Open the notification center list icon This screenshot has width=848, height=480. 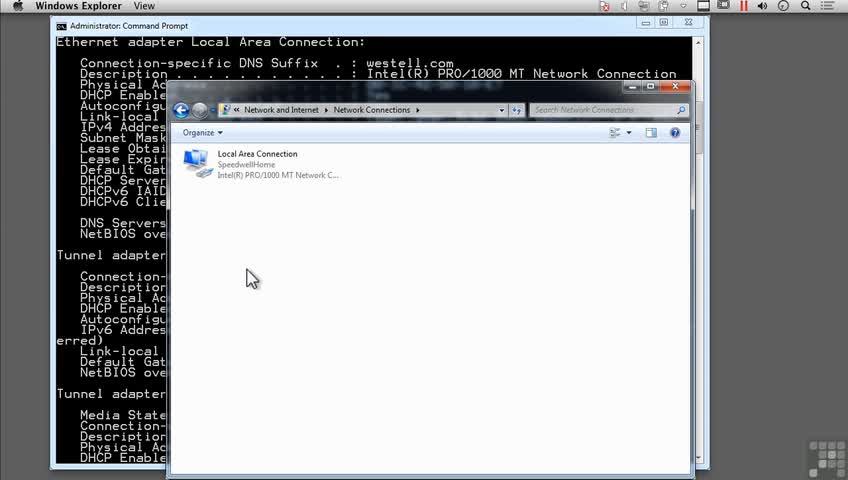click(x=827, y=6)
